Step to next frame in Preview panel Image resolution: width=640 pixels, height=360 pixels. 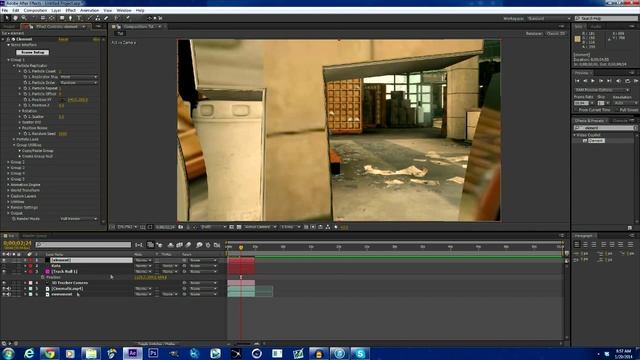601,81
